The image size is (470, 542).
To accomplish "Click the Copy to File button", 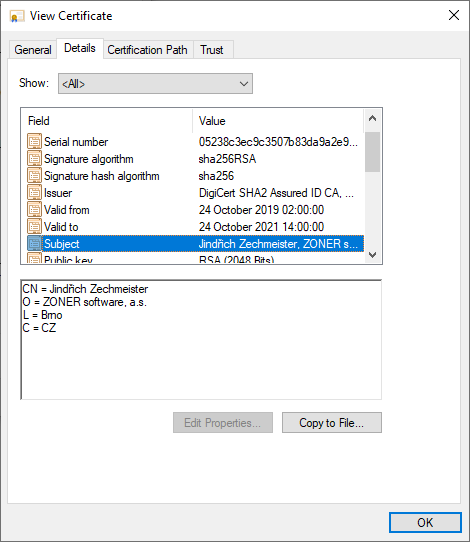I will pos(332,422).
